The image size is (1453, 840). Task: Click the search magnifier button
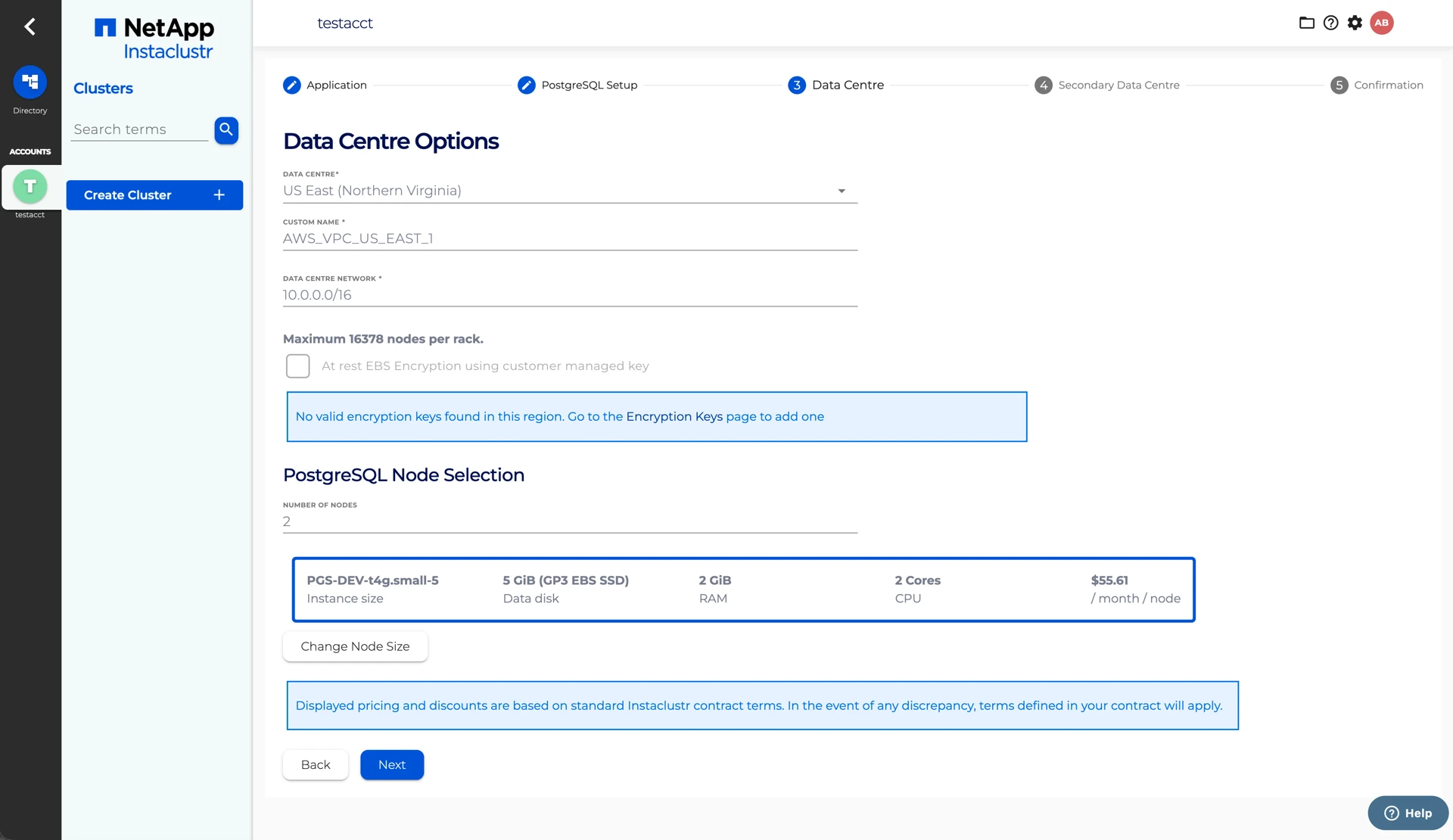(x=226, y=130)
